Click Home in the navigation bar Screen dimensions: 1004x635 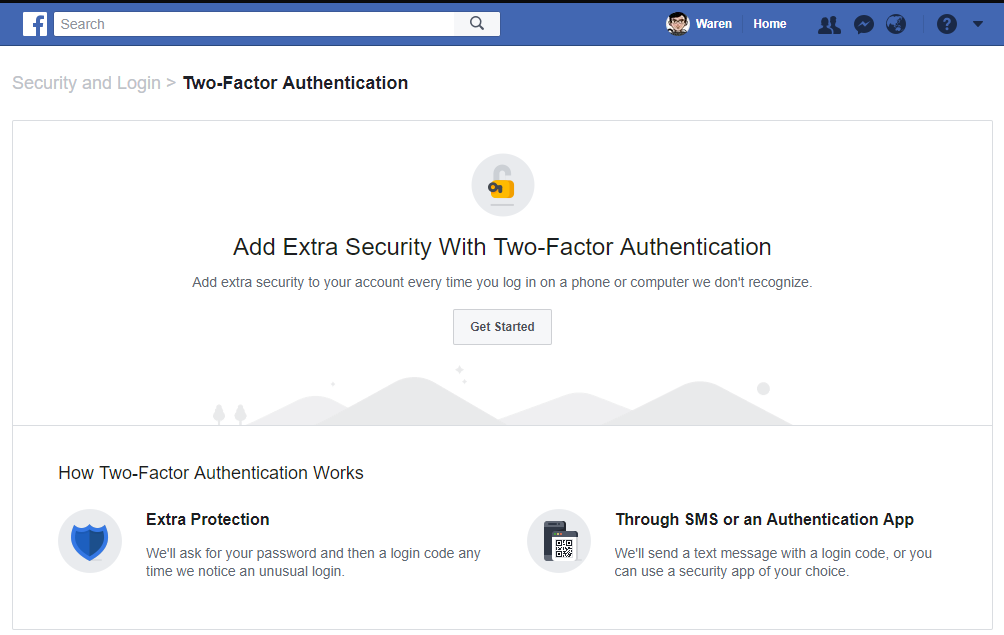(x=769, y=23)
